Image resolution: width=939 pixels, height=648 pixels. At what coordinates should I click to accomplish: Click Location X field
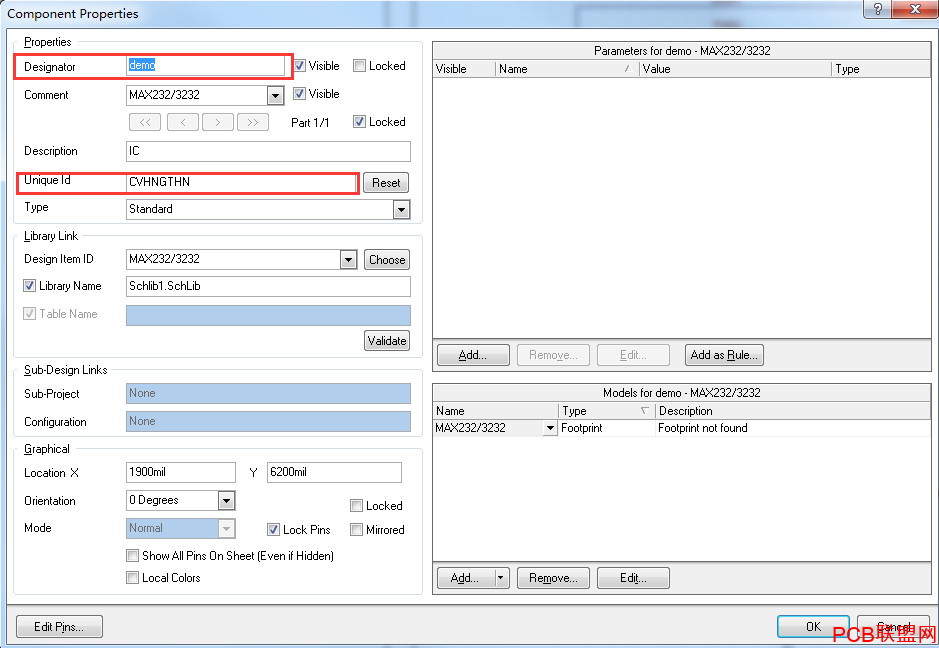pos(181,473)
